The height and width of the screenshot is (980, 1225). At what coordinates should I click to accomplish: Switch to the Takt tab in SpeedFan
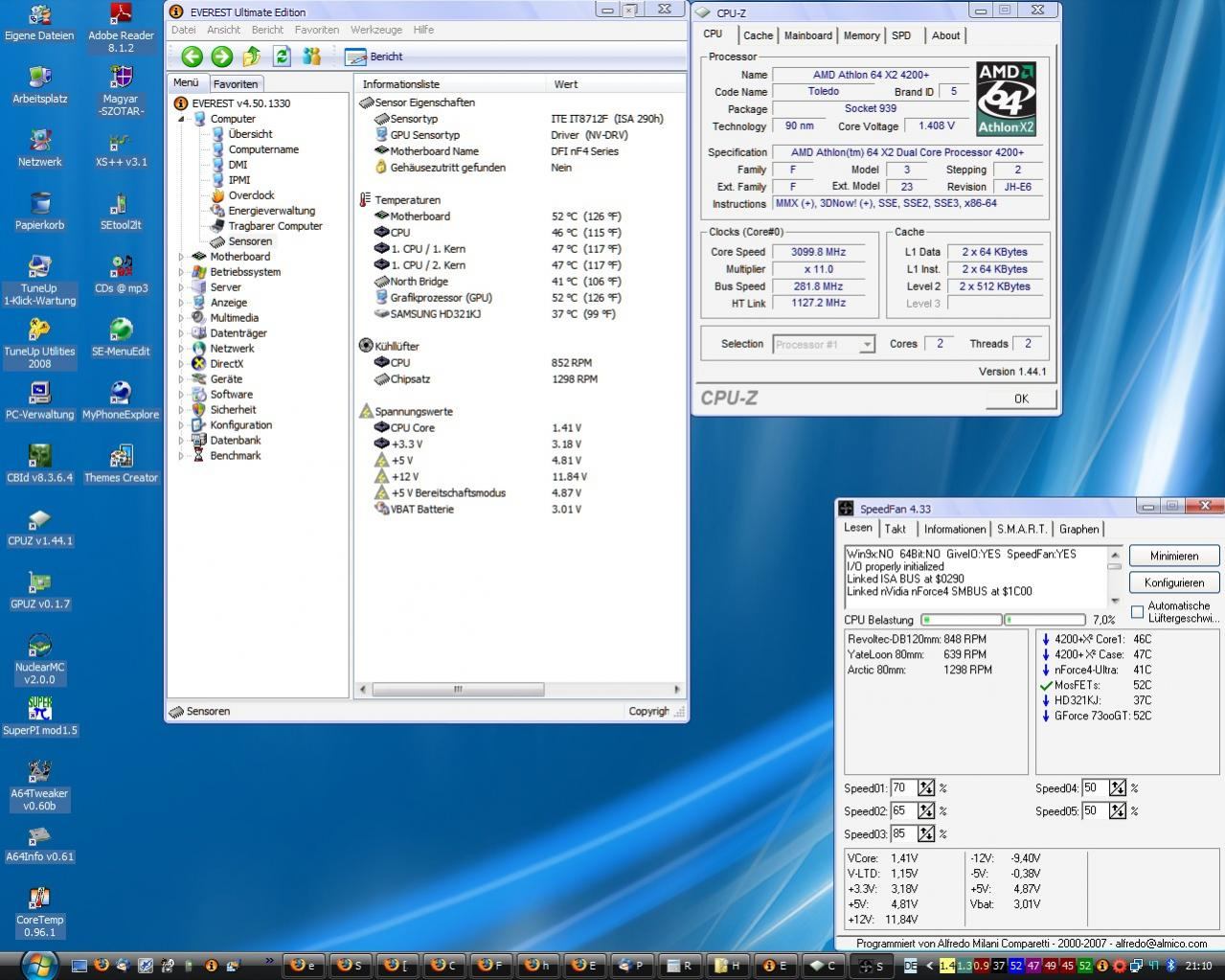pos(896,529)
